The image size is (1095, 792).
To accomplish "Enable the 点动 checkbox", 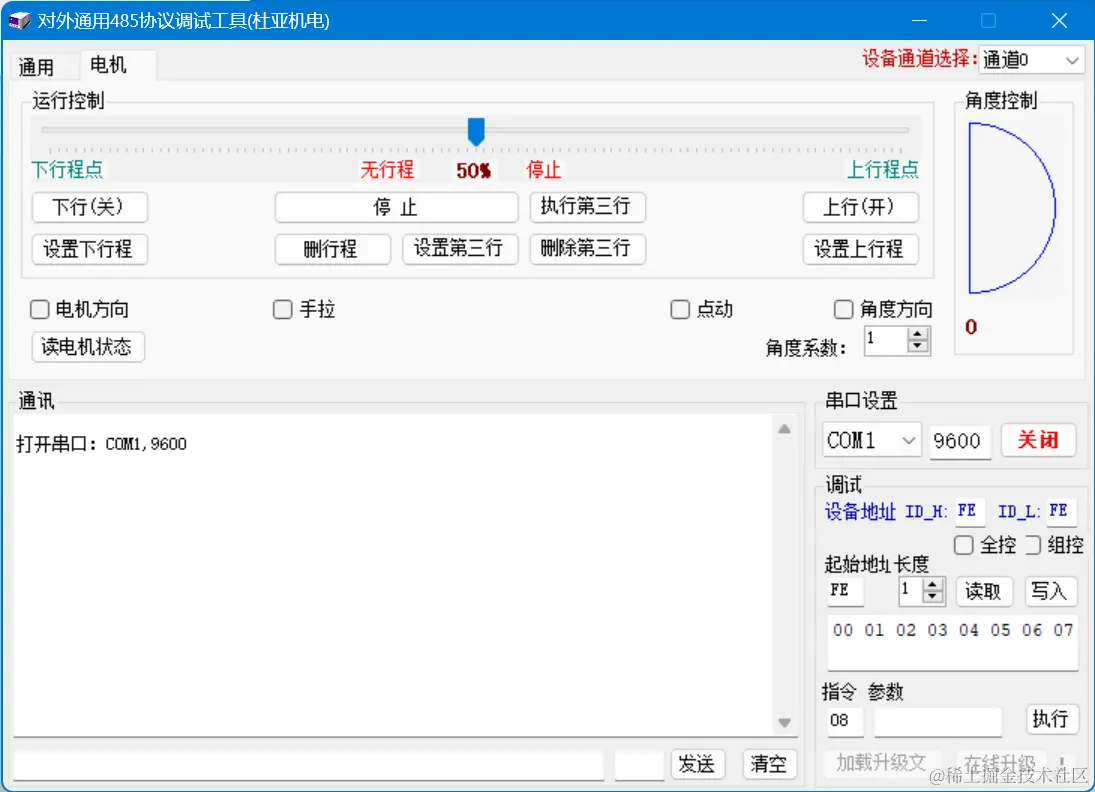I will tap(679, 309).
